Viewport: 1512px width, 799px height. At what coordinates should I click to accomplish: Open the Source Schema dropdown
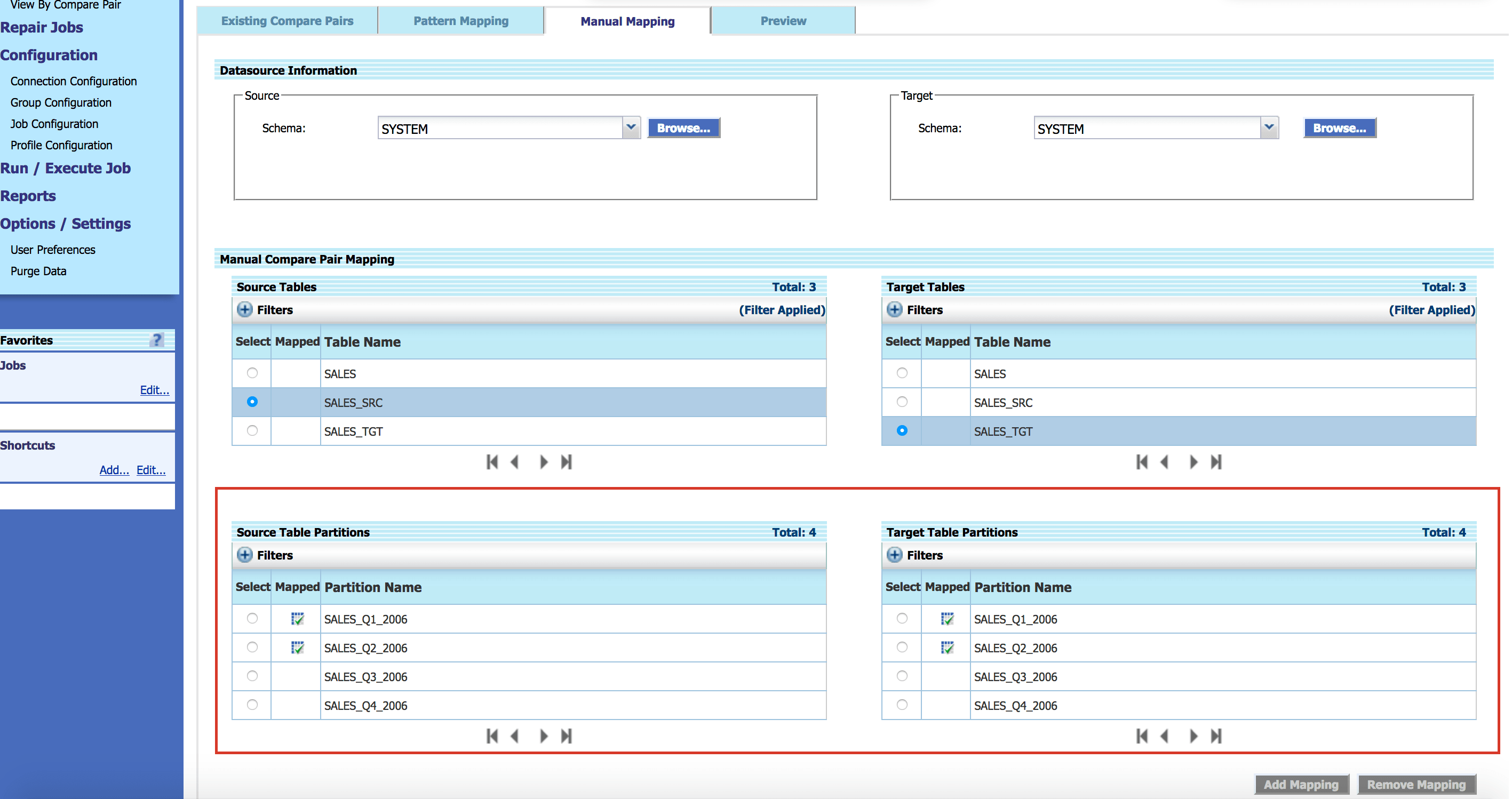[631, 128]
